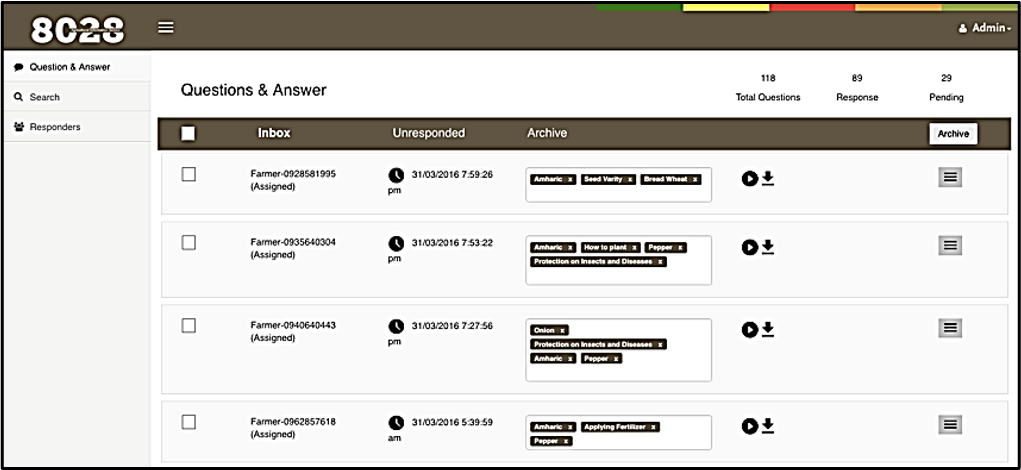1021x470 pixels.
Task: Click the clock icon beside 7:27:56
Action: coord(397,326)
